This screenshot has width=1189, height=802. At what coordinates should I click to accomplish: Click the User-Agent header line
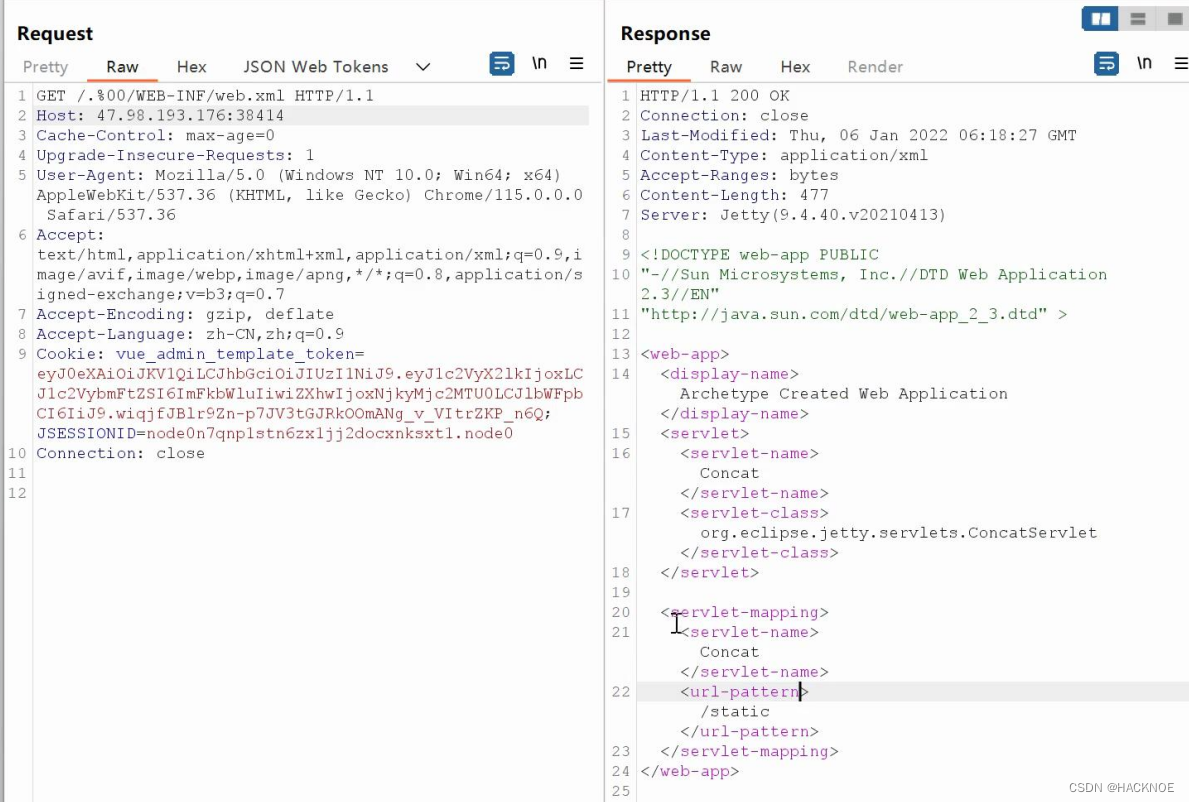[309, 195]
